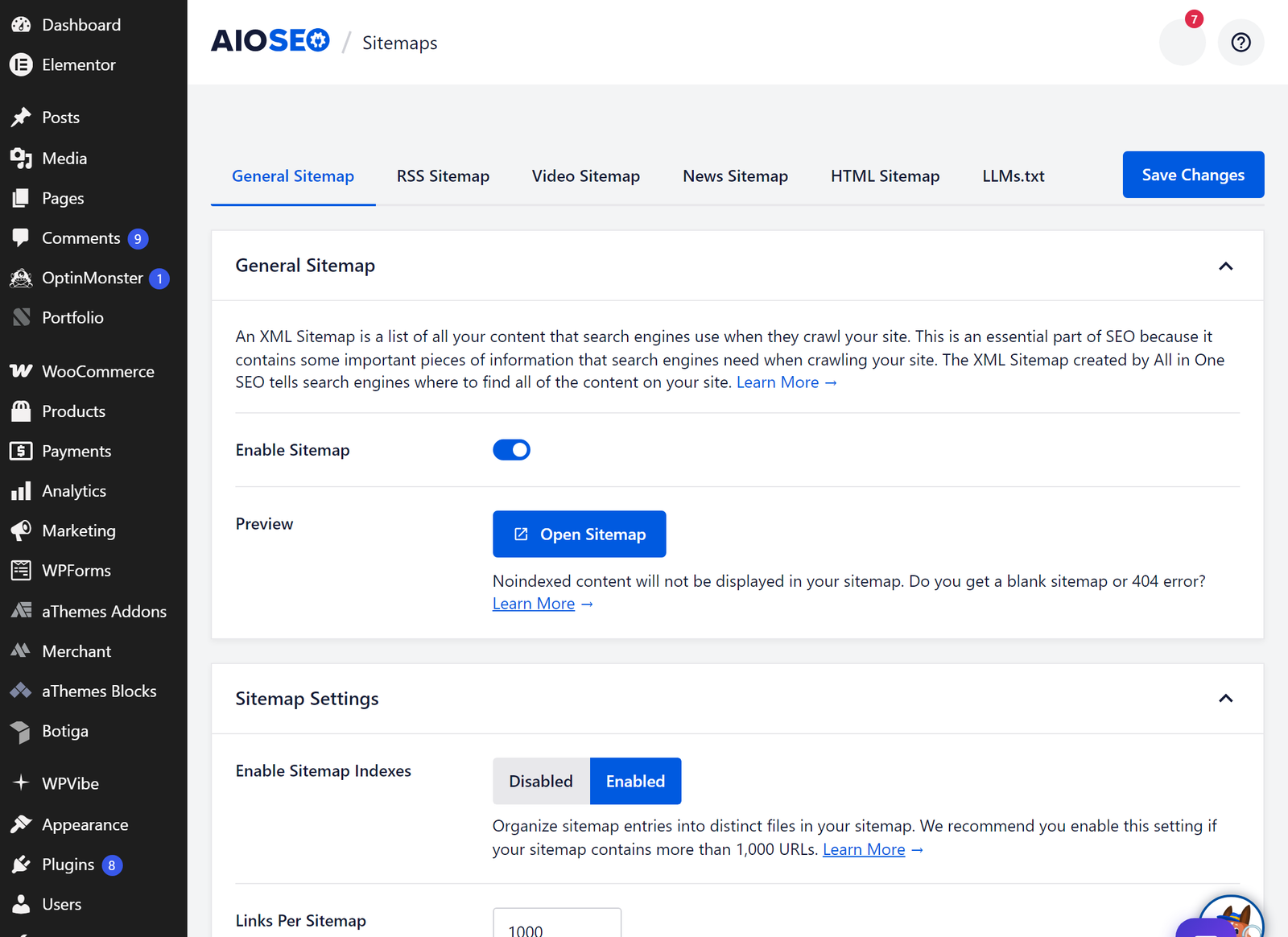The height and width of the screenshot is (937, 1288).
Task: Collapse the Sitemap Settings section chevron
Action: (x=1225, y=698)
